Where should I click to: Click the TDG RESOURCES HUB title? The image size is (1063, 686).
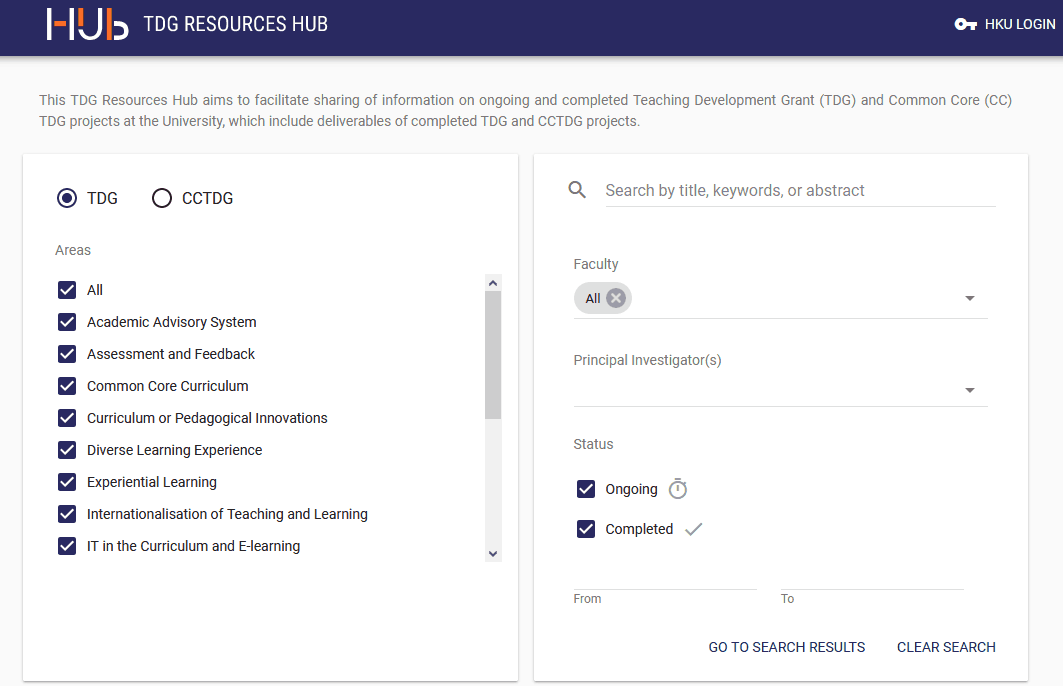click(x=235, y=24)
